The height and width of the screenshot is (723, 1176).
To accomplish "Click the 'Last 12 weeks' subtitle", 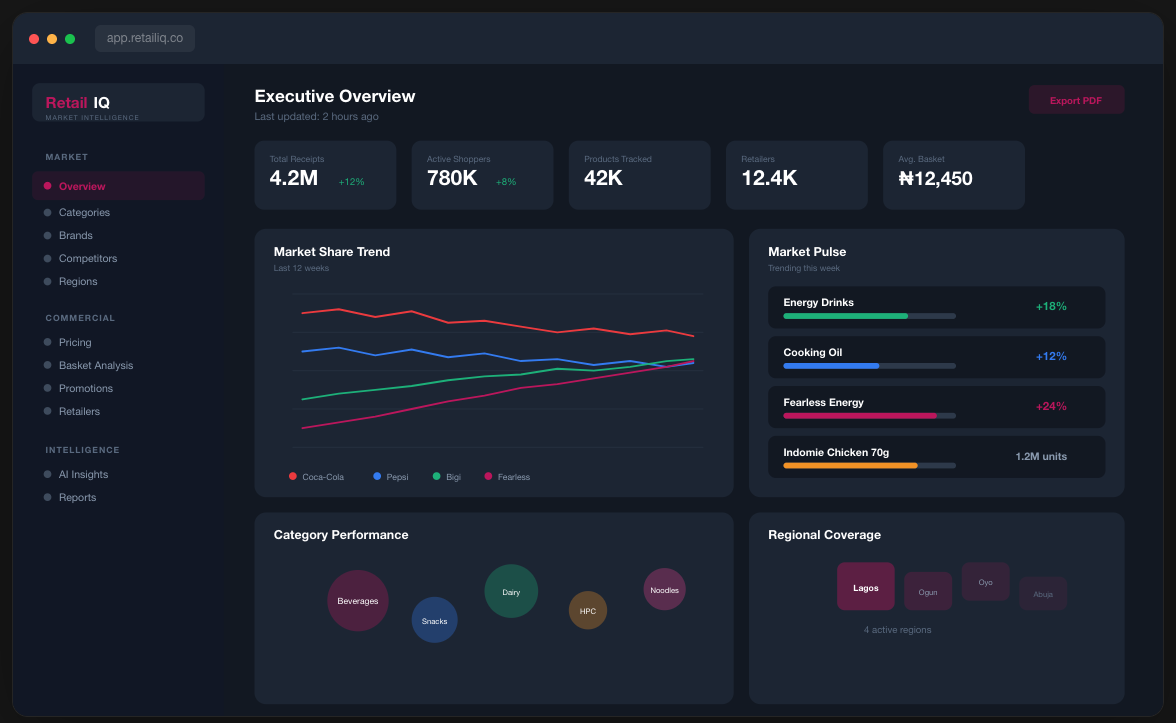I will [x=301, y=268].
